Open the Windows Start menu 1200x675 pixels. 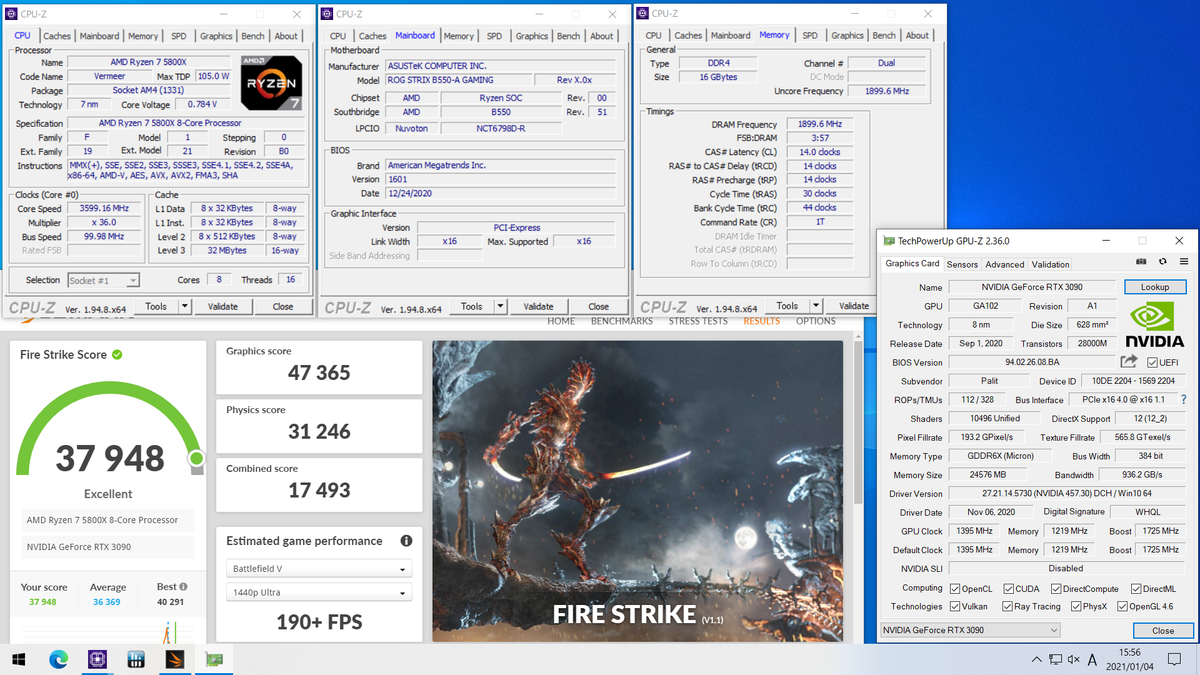(20, 659)
